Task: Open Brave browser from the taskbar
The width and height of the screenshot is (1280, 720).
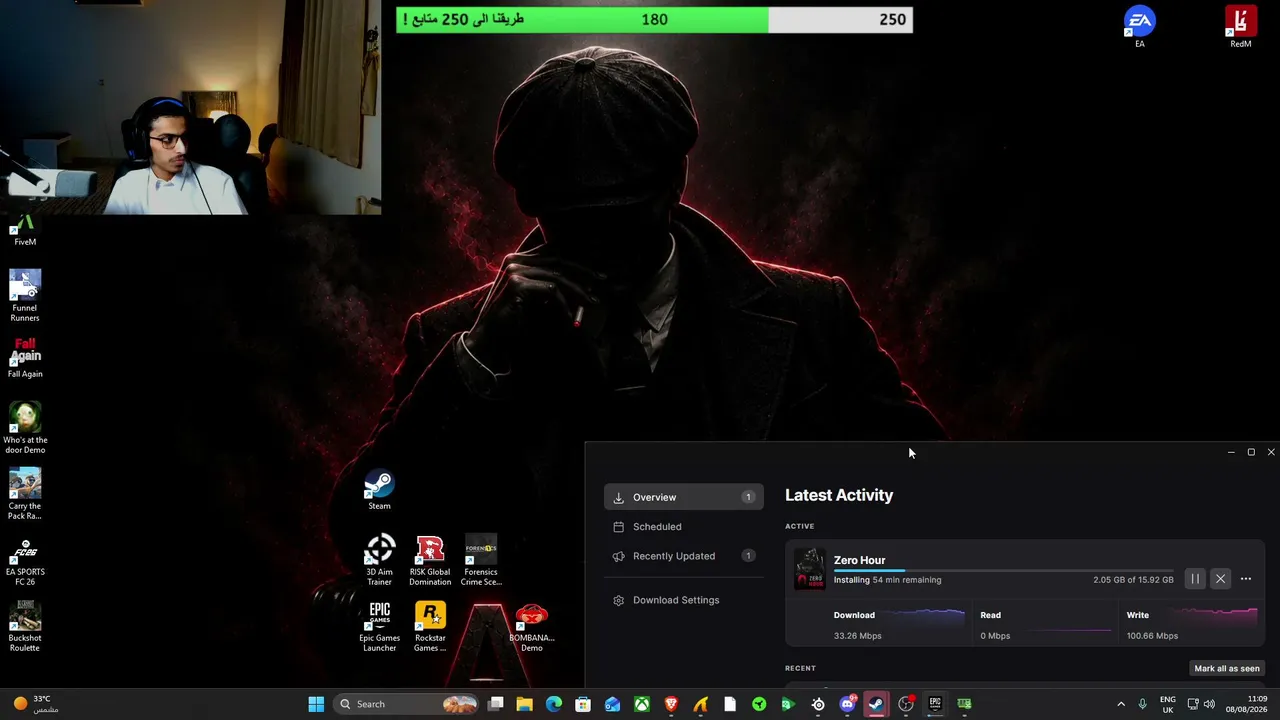Action: click(x=671, y=704)
